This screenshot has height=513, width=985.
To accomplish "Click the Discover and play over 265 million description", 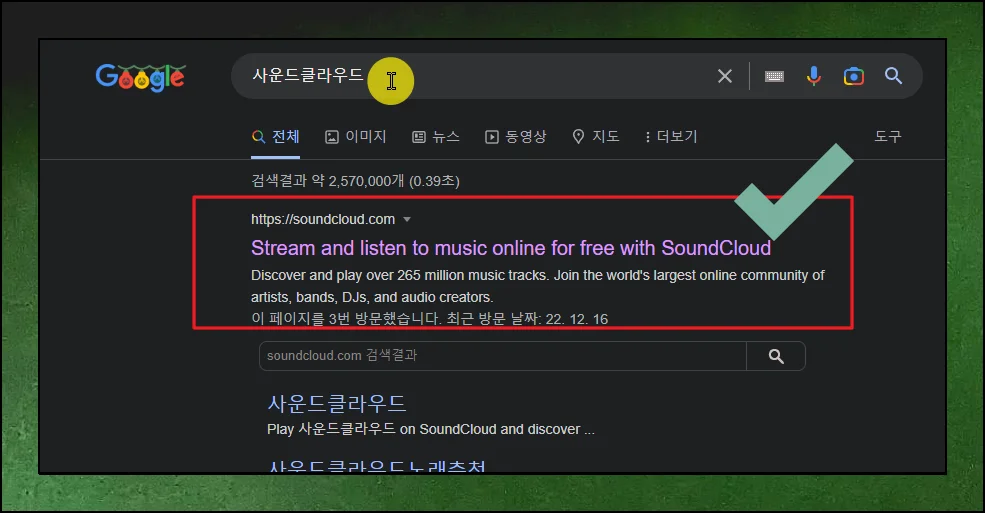I will tap(538, 286).
